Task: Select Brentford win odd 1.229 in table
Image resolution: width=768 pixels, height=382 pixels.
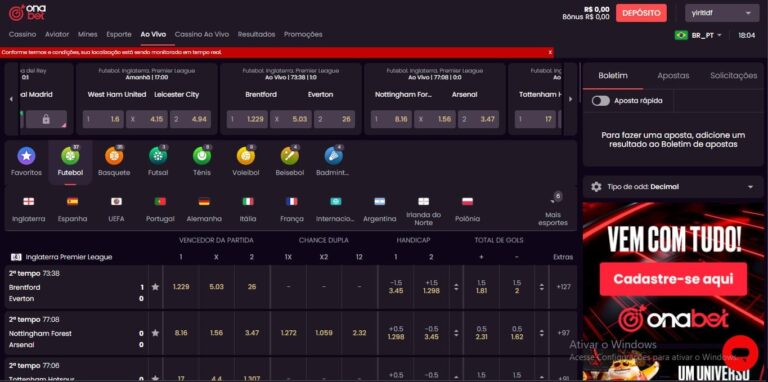Action: click(181, 287)
